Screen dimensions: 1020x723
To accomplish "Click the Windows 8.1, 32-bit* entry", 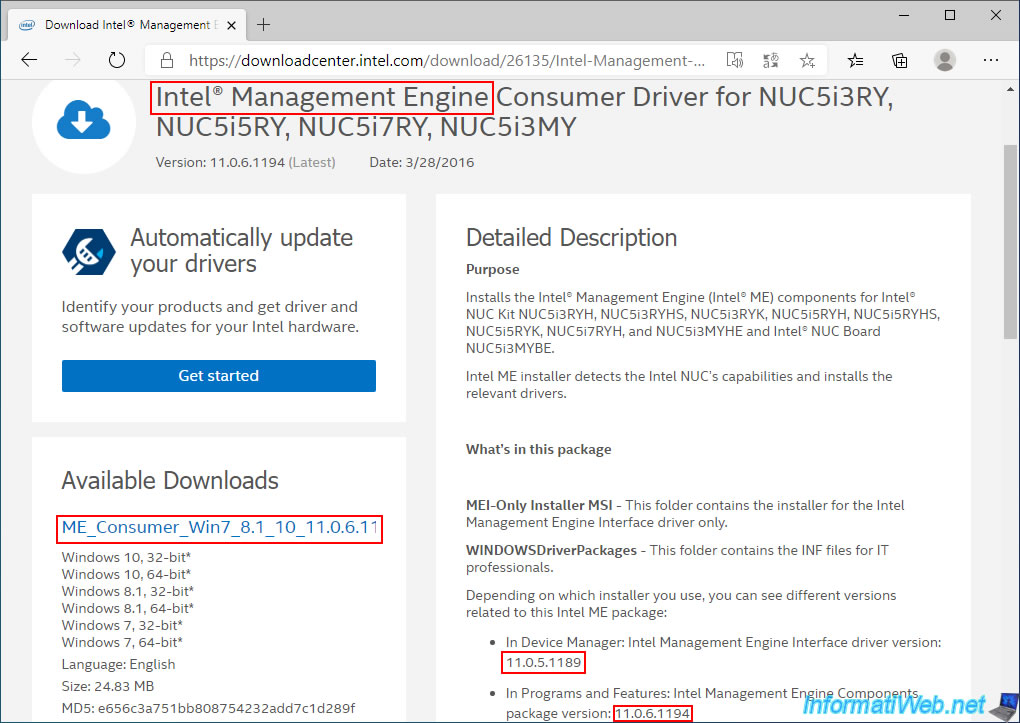I will (x=128, y=591).
